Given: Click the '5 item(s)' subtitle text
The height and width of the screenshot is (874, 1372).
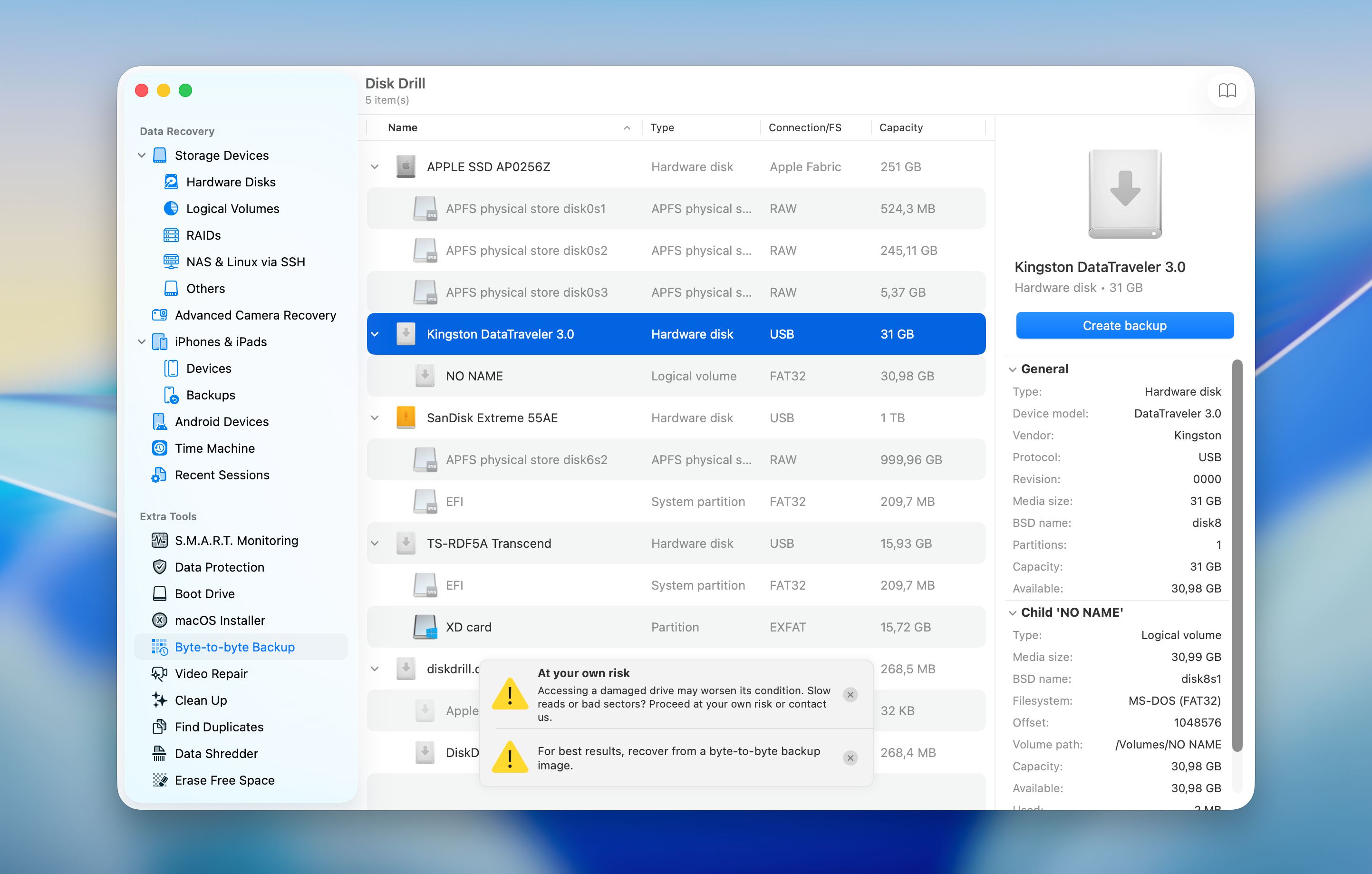Looking at the screenshot, I should click(387, 100).
